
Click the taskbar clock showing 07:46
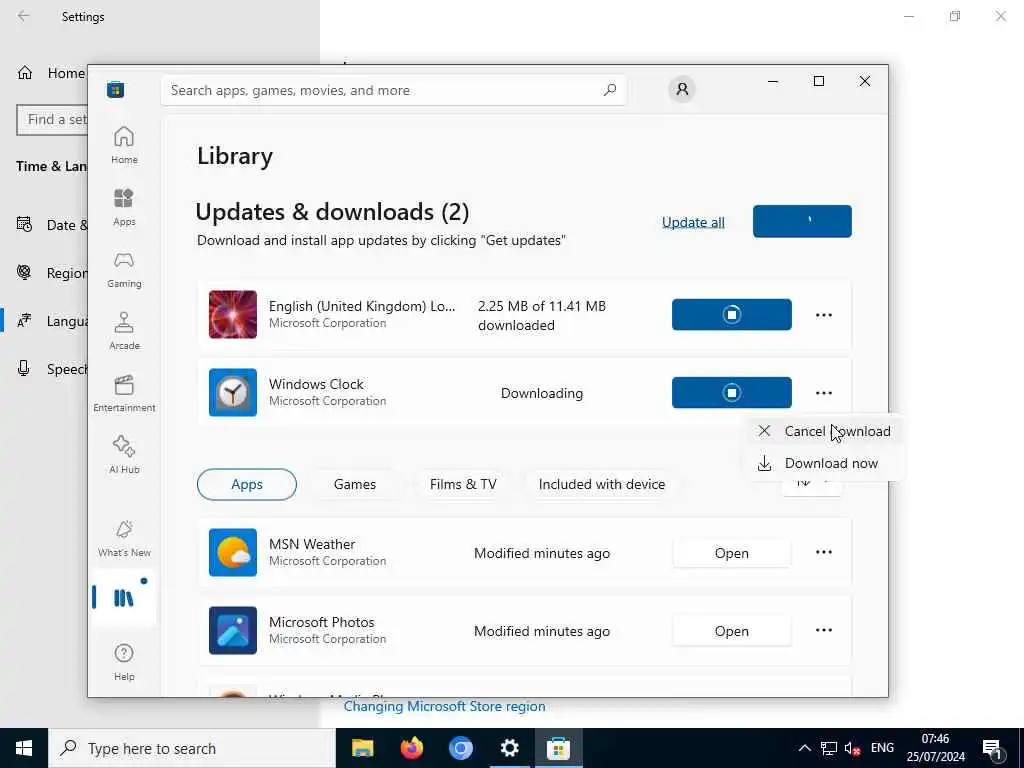[935, 748]
